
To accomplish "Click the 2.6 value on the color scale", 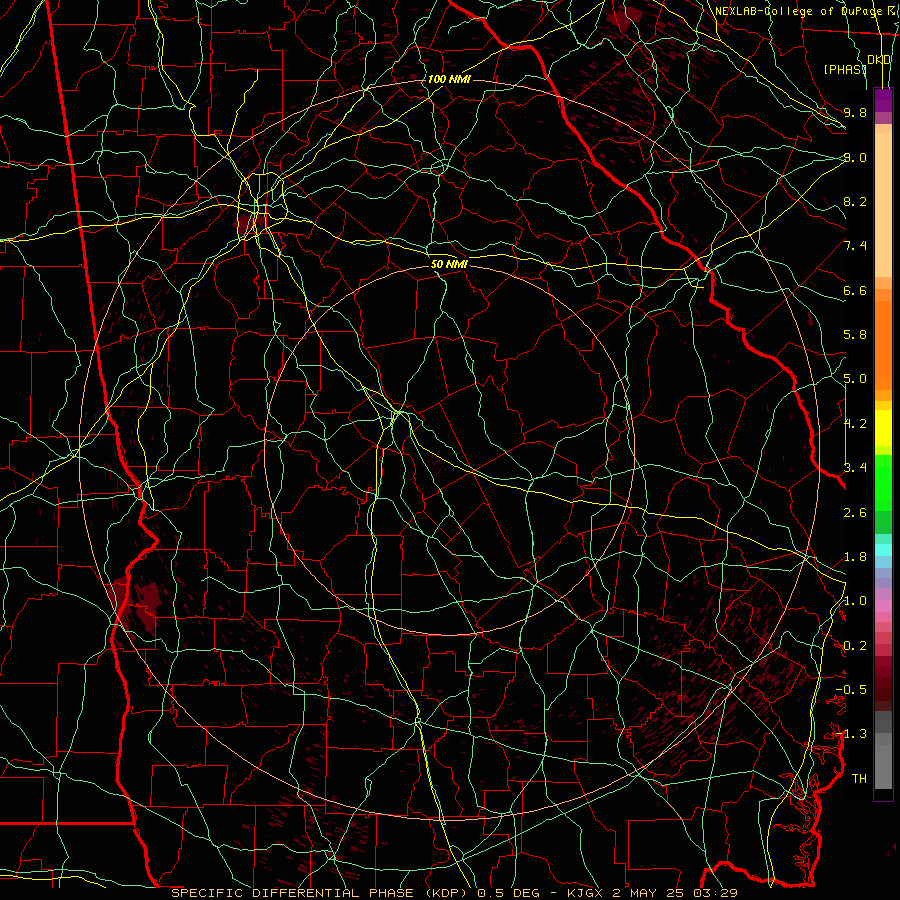I will 855,513.
